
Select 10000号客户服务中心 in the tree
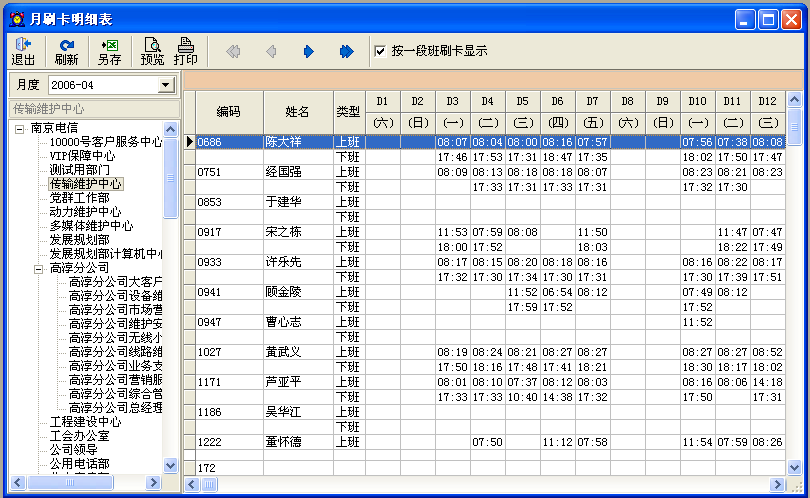[105, 143]
